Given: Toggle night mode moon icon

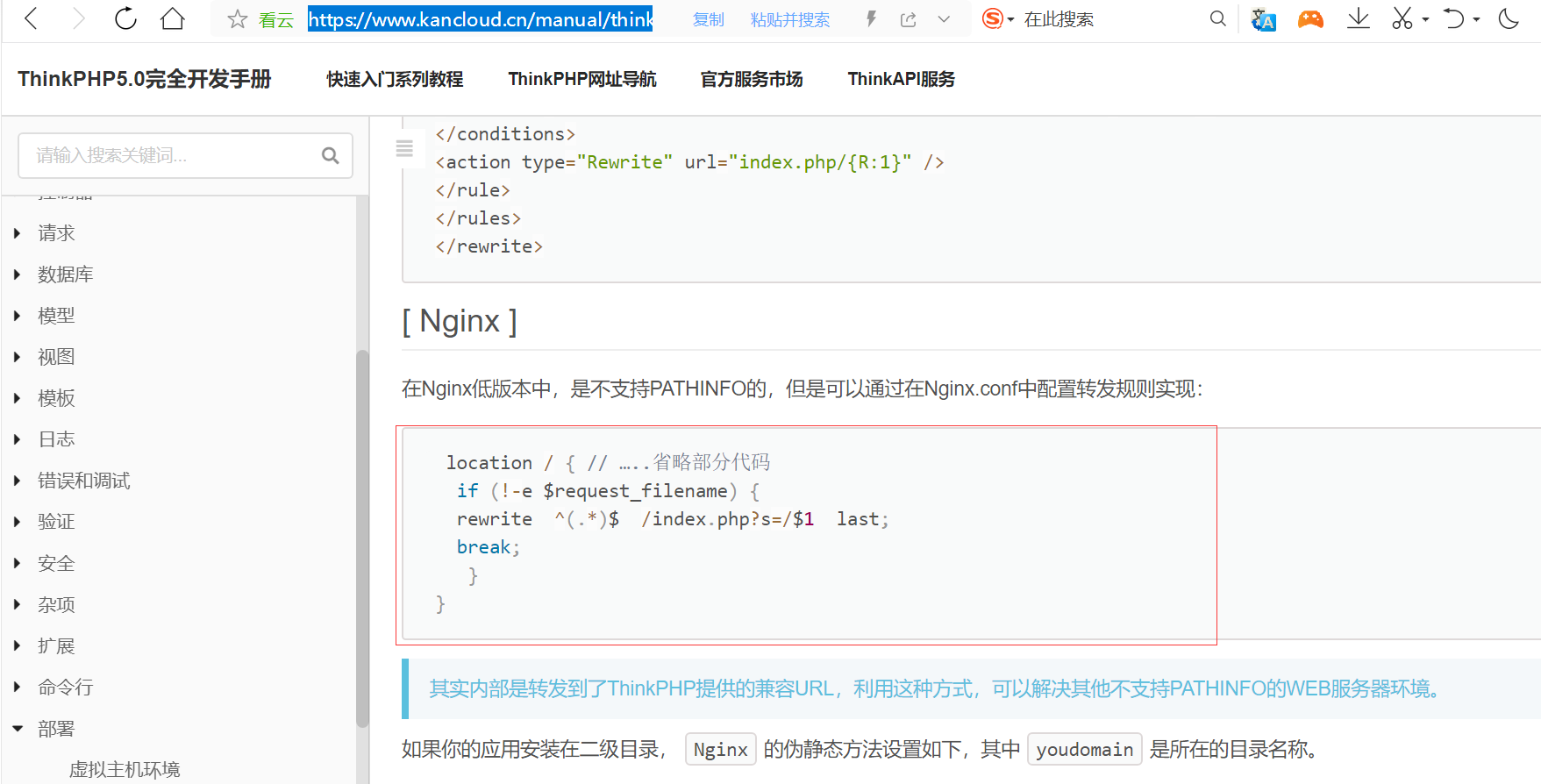Looking at the screenshot, I should point(1509,18).
